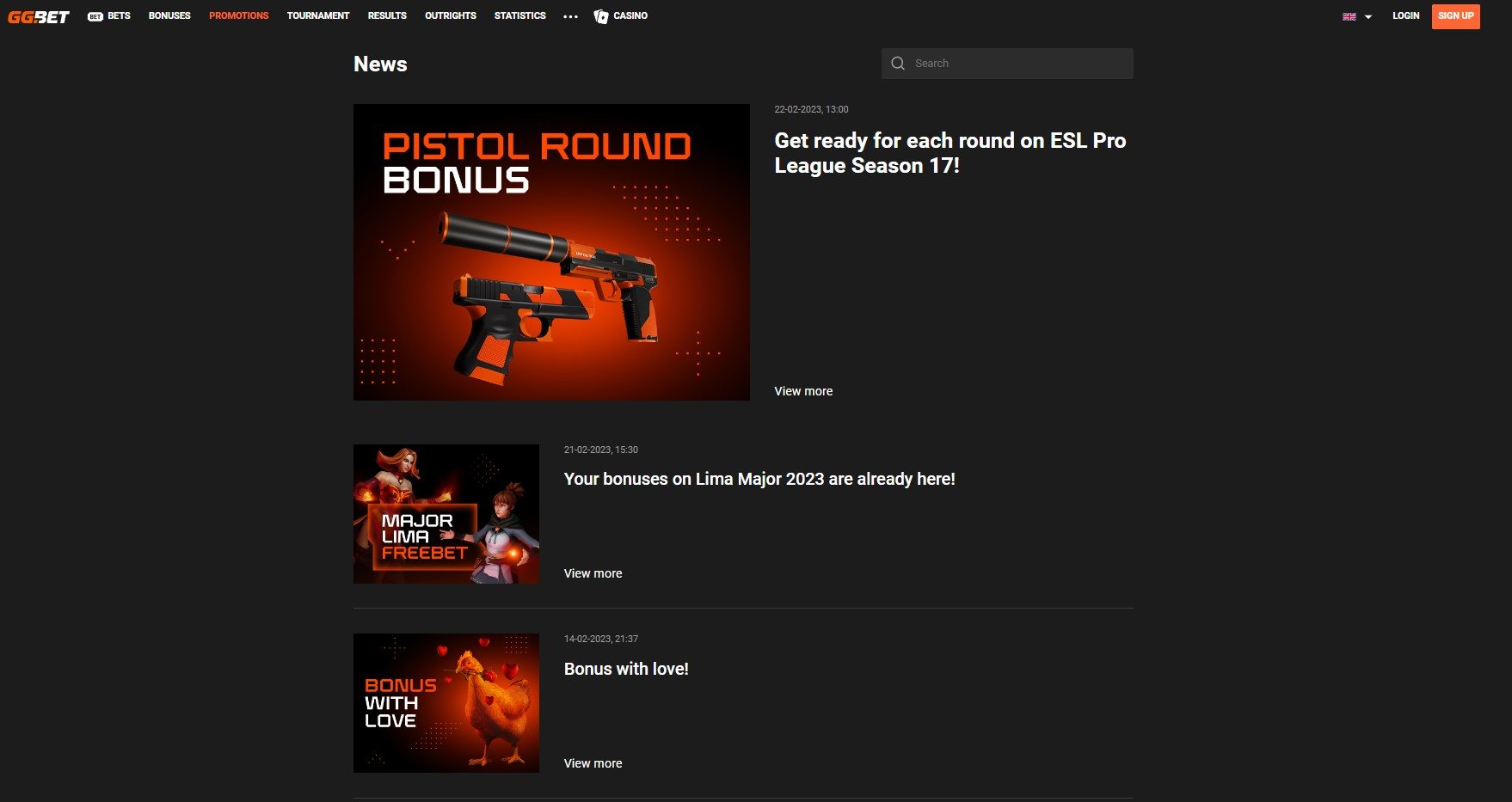This screenshot has width=1512, height=802.
Task: Open the Results page
Action: (387, 15)
